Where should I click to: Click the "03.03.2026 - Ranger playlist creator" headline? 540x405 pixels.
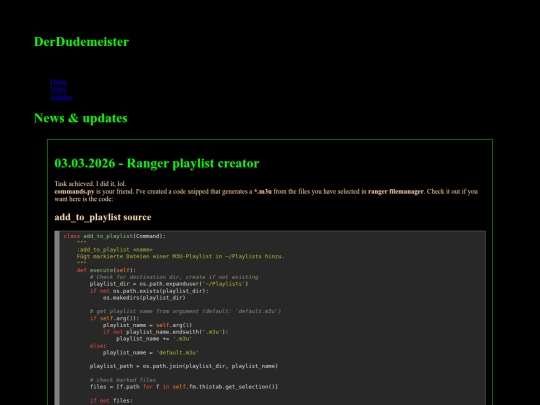[x=157, y=163]
